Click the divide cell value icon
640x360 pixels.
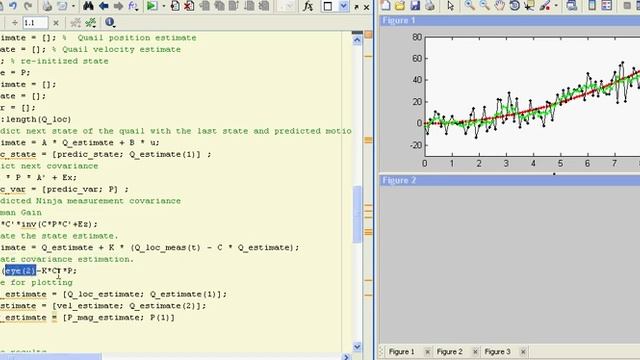click(x=15, y=23)
